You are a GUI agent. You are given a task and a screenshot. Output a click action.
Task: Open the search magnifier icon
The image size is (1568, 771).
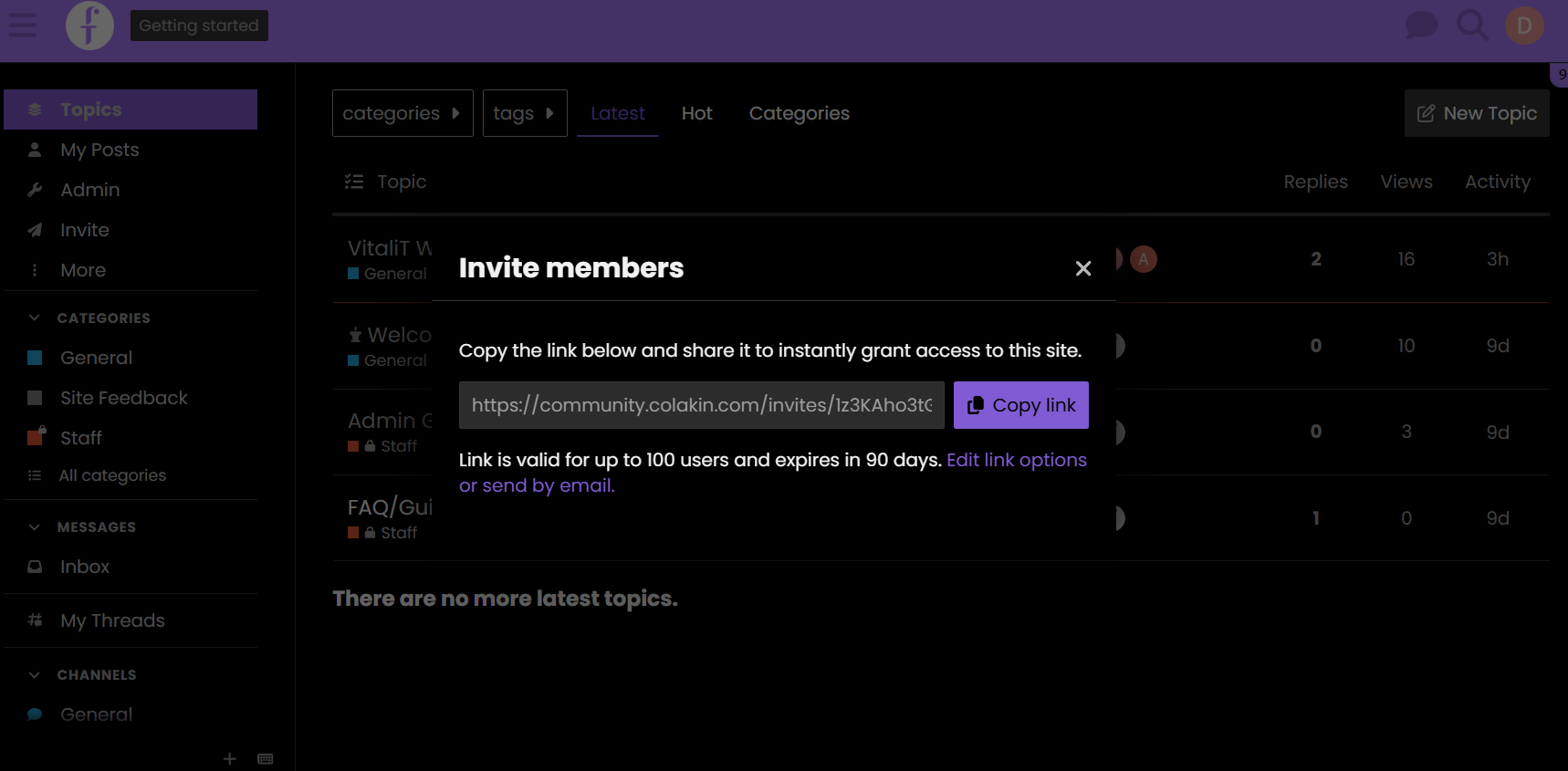click(1472, 26)
